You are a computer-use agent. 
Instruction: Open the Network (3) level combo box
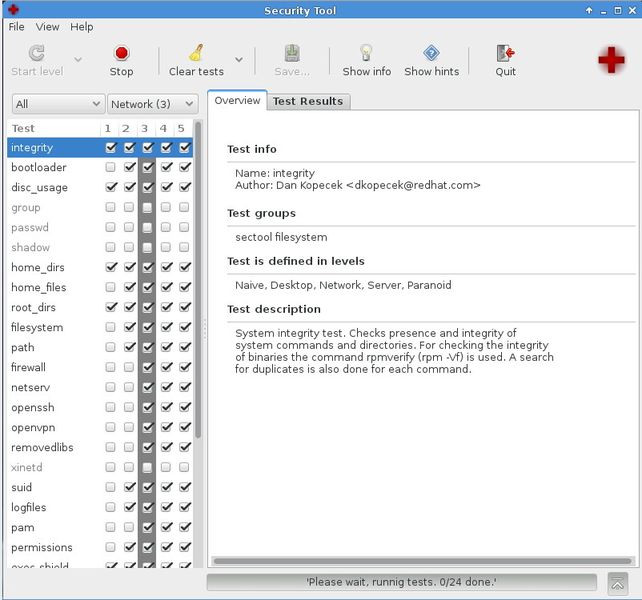click(x=152, y=104)
